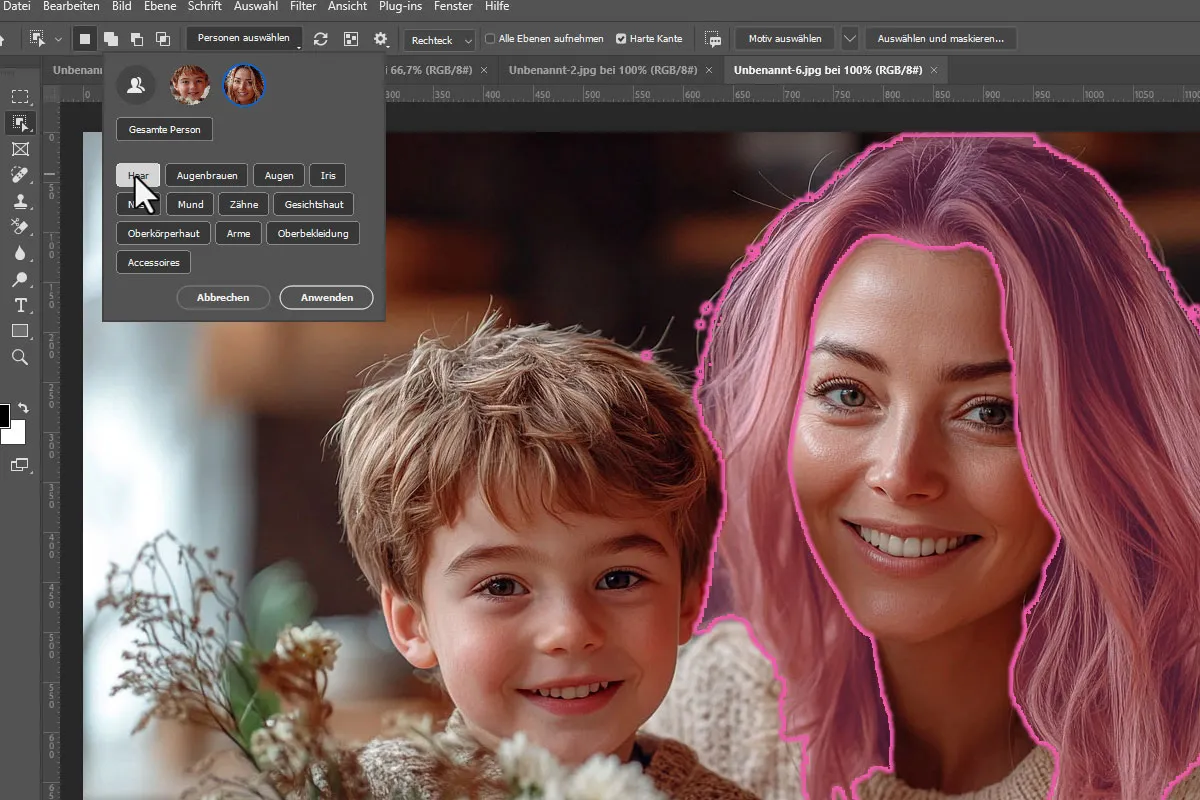Choose the Clone Stamp tool
1200x800 pixels.
tap(19, 201)
